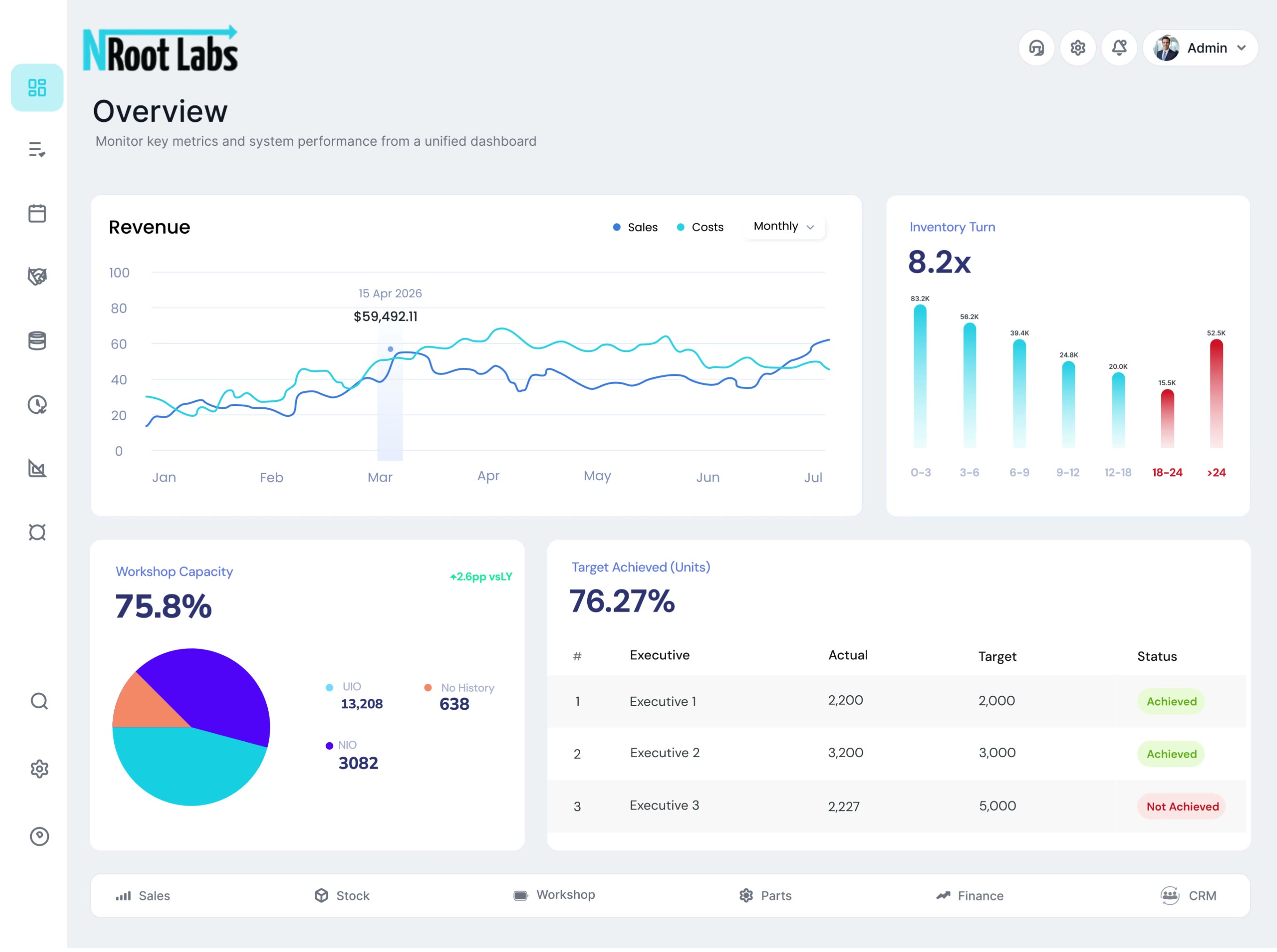Viewport: 1277px width, 952px height.
Task: Click the NRoot Labs logo
Action: coord(160,48)
